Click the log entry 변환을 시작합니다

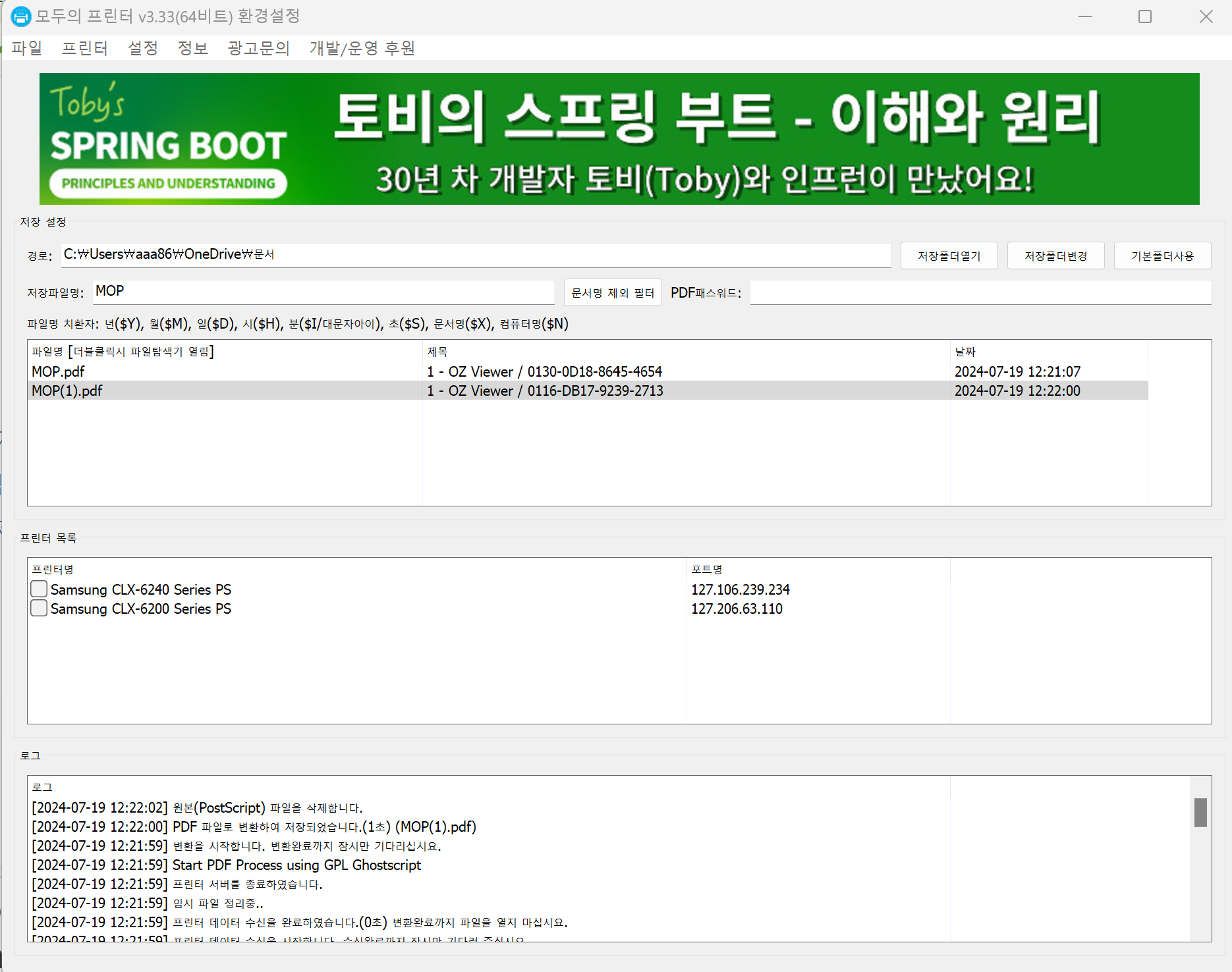[237, 846]
